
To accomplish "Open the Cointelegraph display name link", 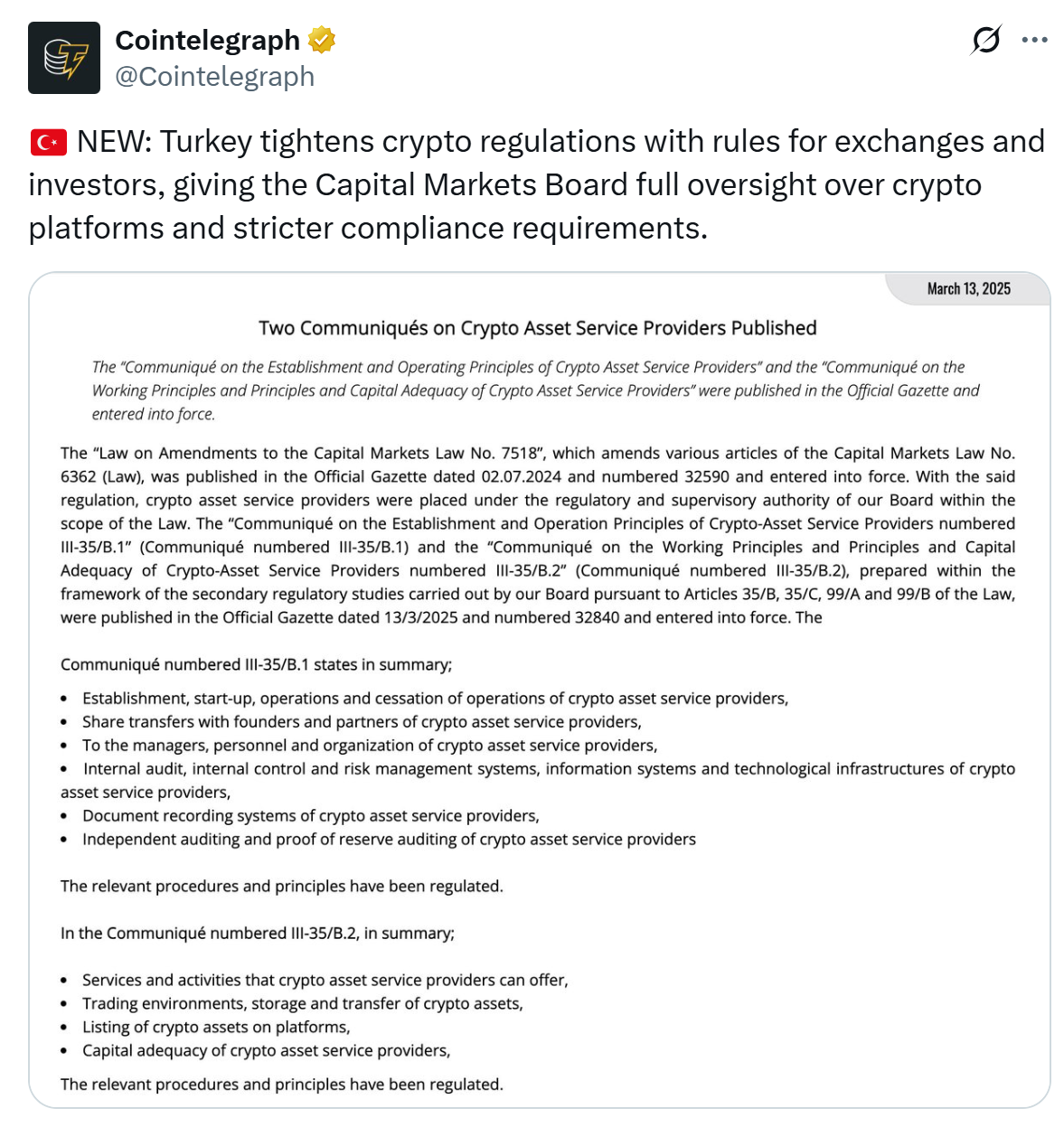I will click(207, 40).
